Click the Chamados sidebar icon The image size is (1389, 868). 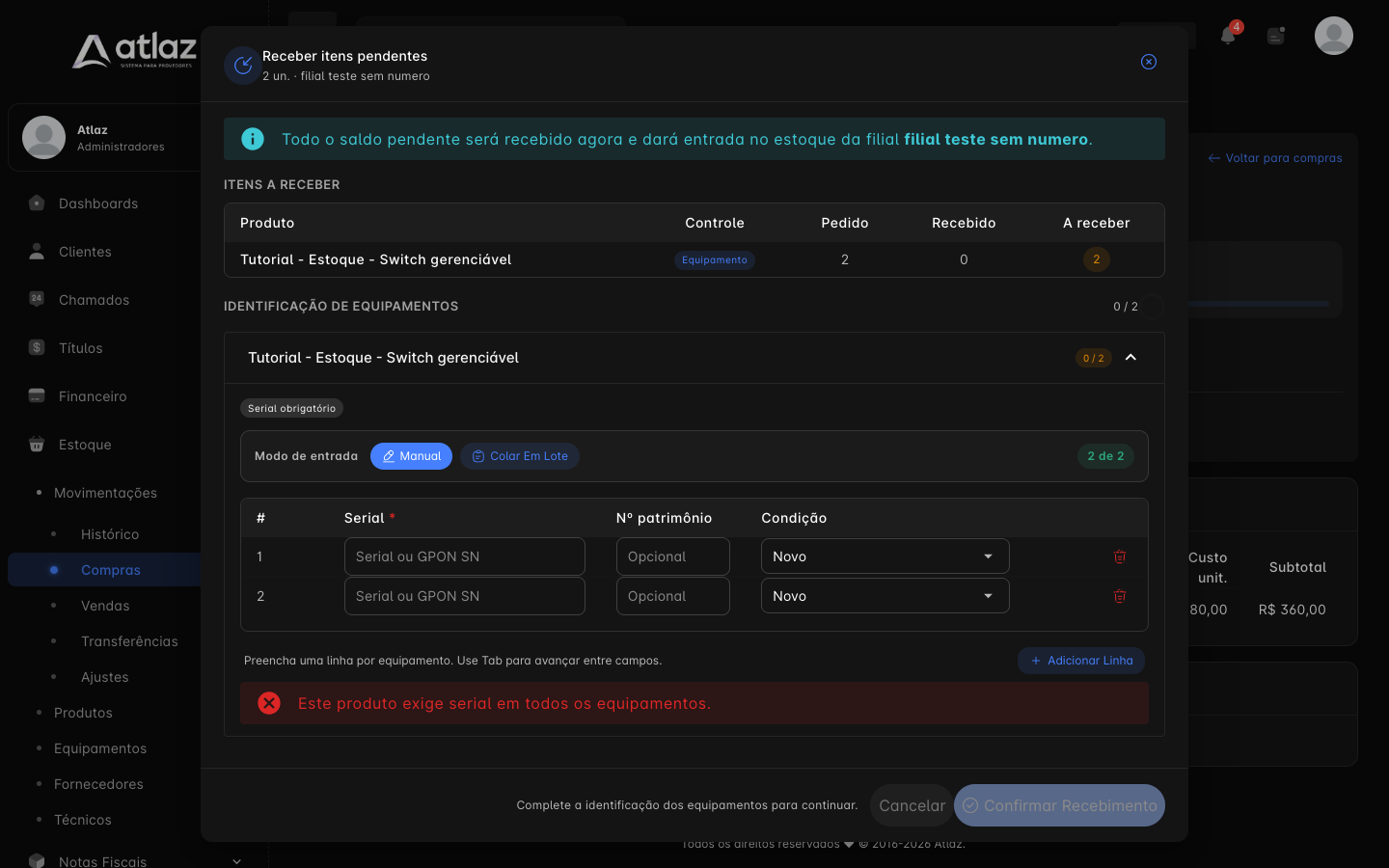37,299
